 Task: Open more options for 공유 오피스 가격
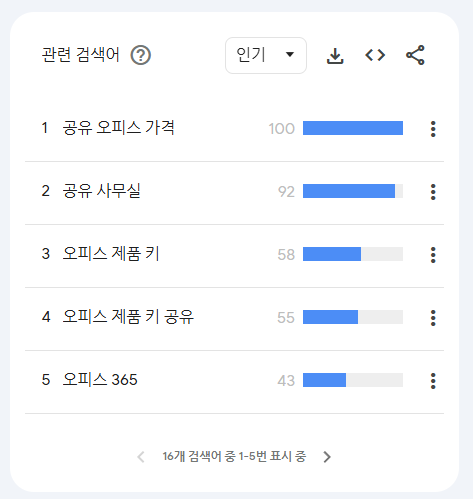(x=433, y=129)
